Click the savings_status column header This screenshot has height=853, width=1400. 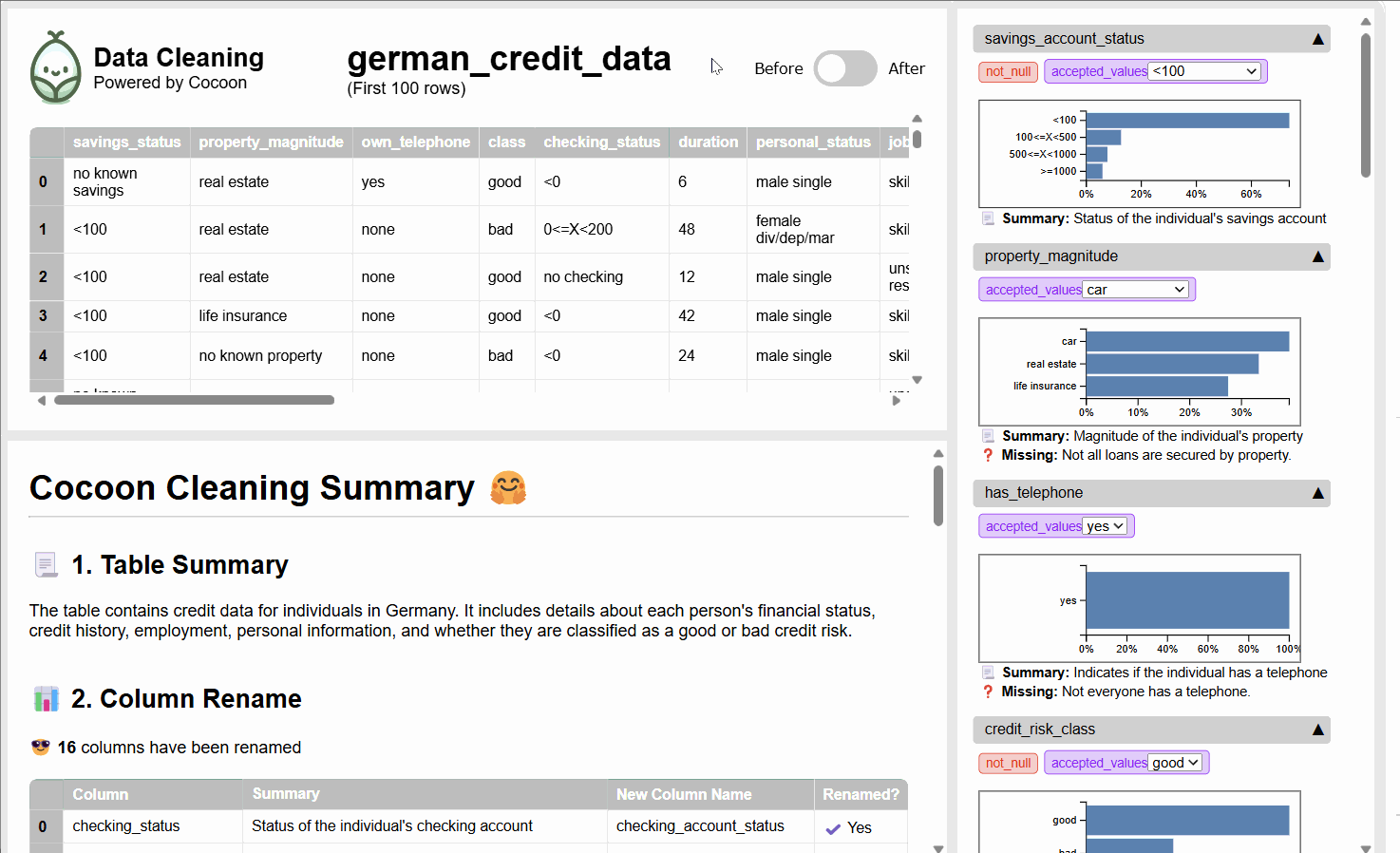pyautogui.click(x=126, y=142)
